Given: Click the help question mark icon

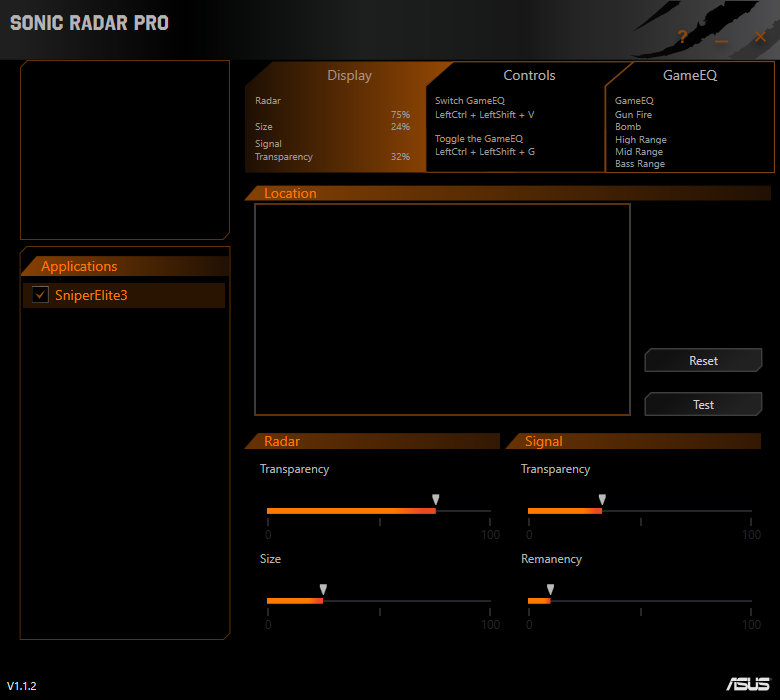Looking at the screenshot, I should 682,37.
